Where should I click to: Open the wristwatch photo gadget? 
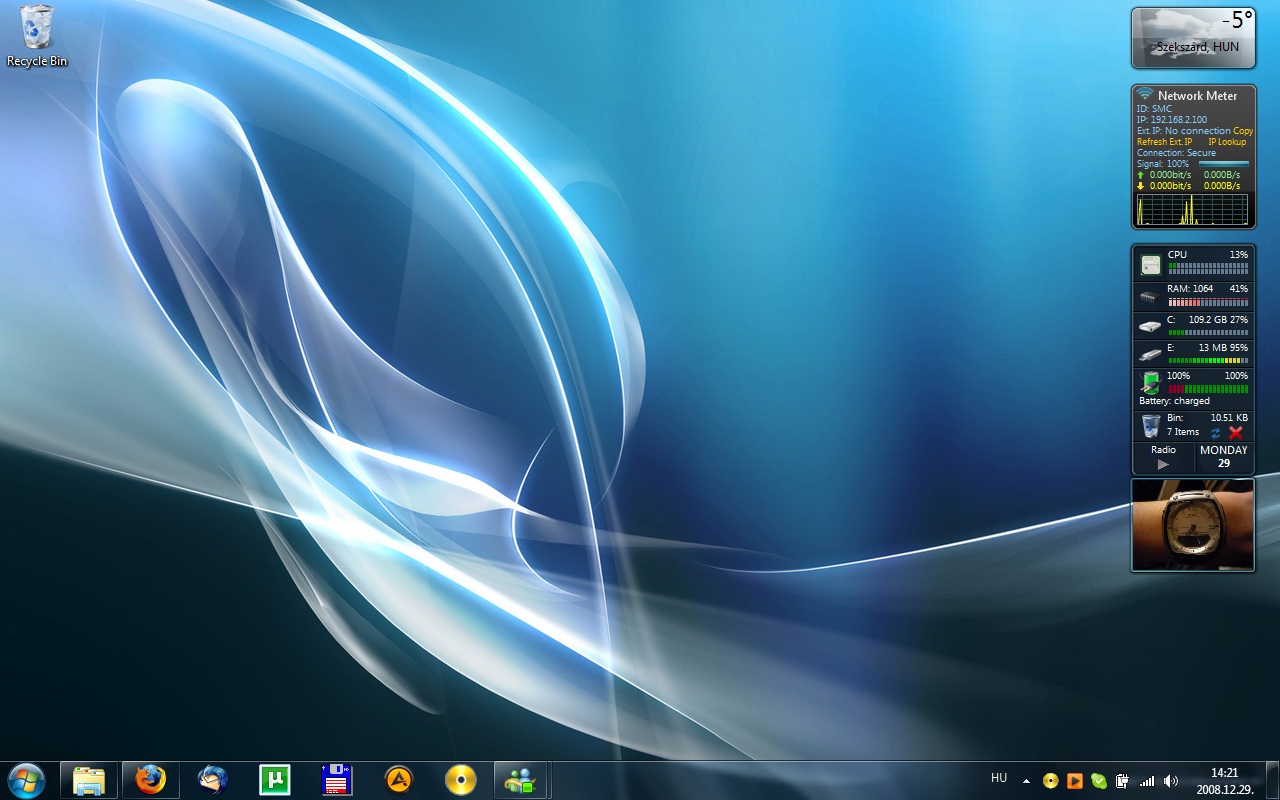click(x=1193, y=525)
